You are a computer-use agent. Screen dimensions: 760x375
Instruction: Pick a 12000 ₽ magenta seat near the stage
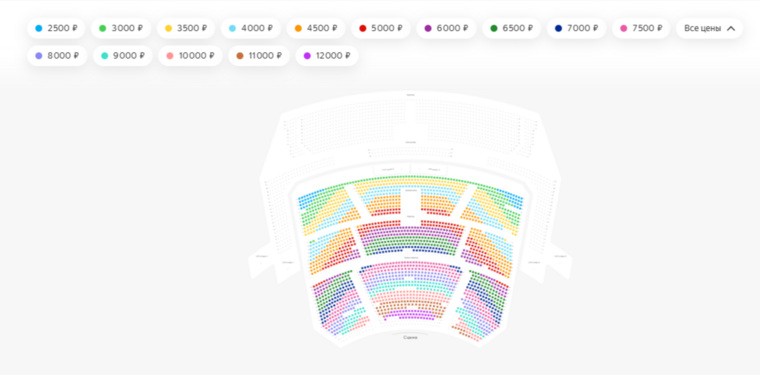point(411,315)
